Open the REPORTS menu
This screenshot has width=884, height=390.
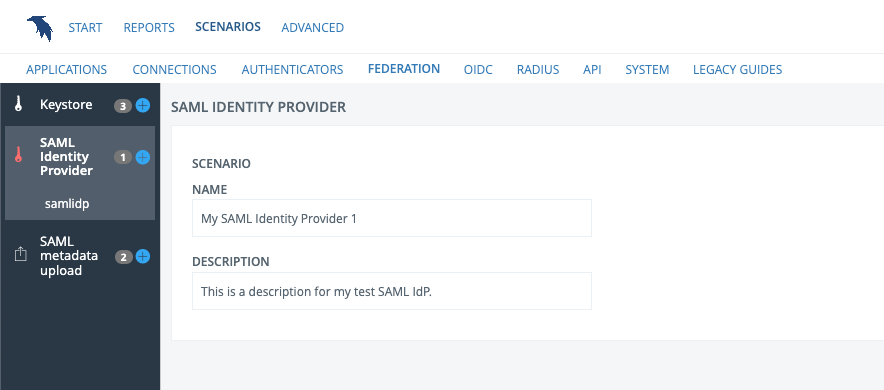coord(149,28)
